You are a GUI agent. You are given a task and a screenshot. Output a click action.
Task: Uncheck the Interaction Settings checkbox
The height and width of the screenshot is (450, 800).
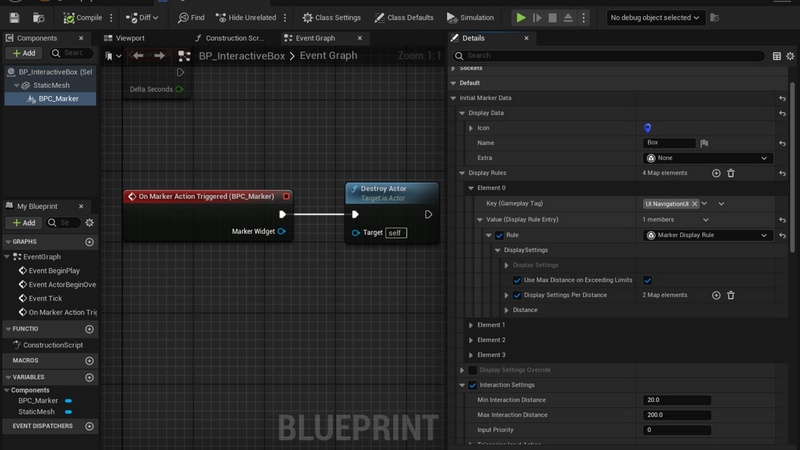tap(472, 385)
